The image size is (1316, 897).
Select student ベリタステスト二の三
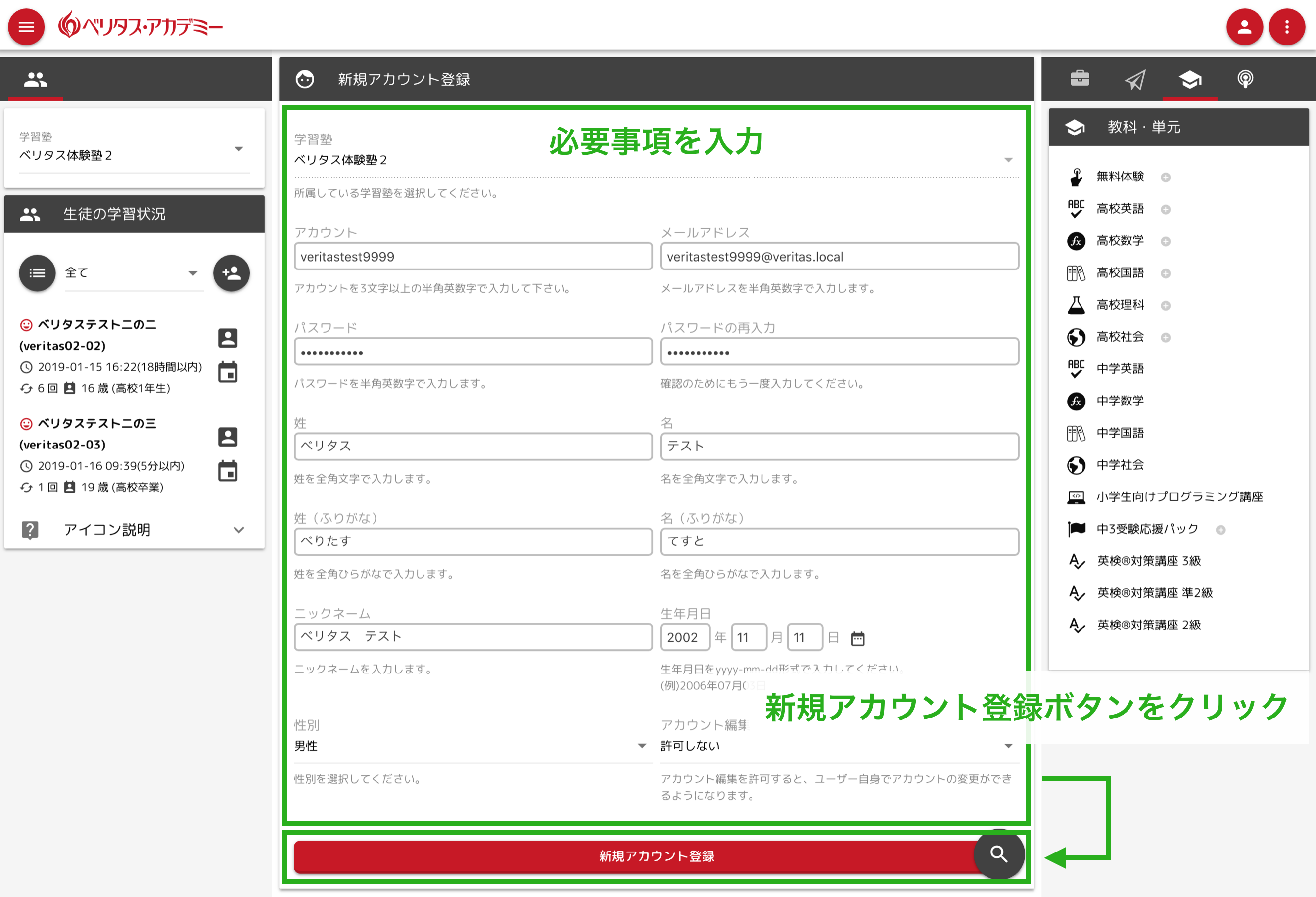[x=97, y=424]
